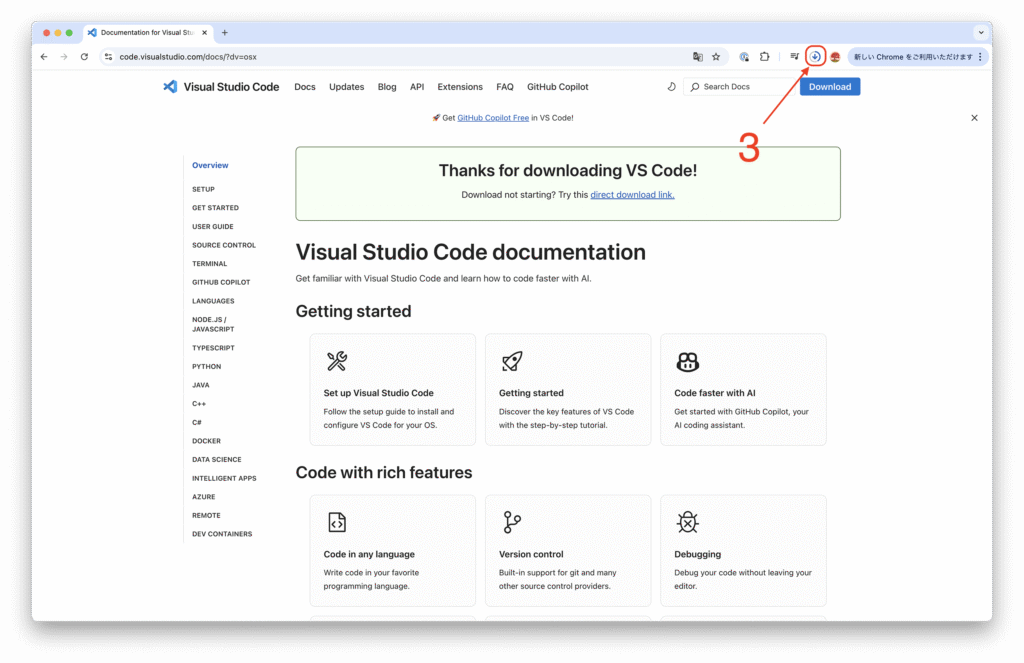Image resolution: width=1024 pixels, height=663 pixels.
Task: Go back with the browser back arrow
Action: (44, 57)
